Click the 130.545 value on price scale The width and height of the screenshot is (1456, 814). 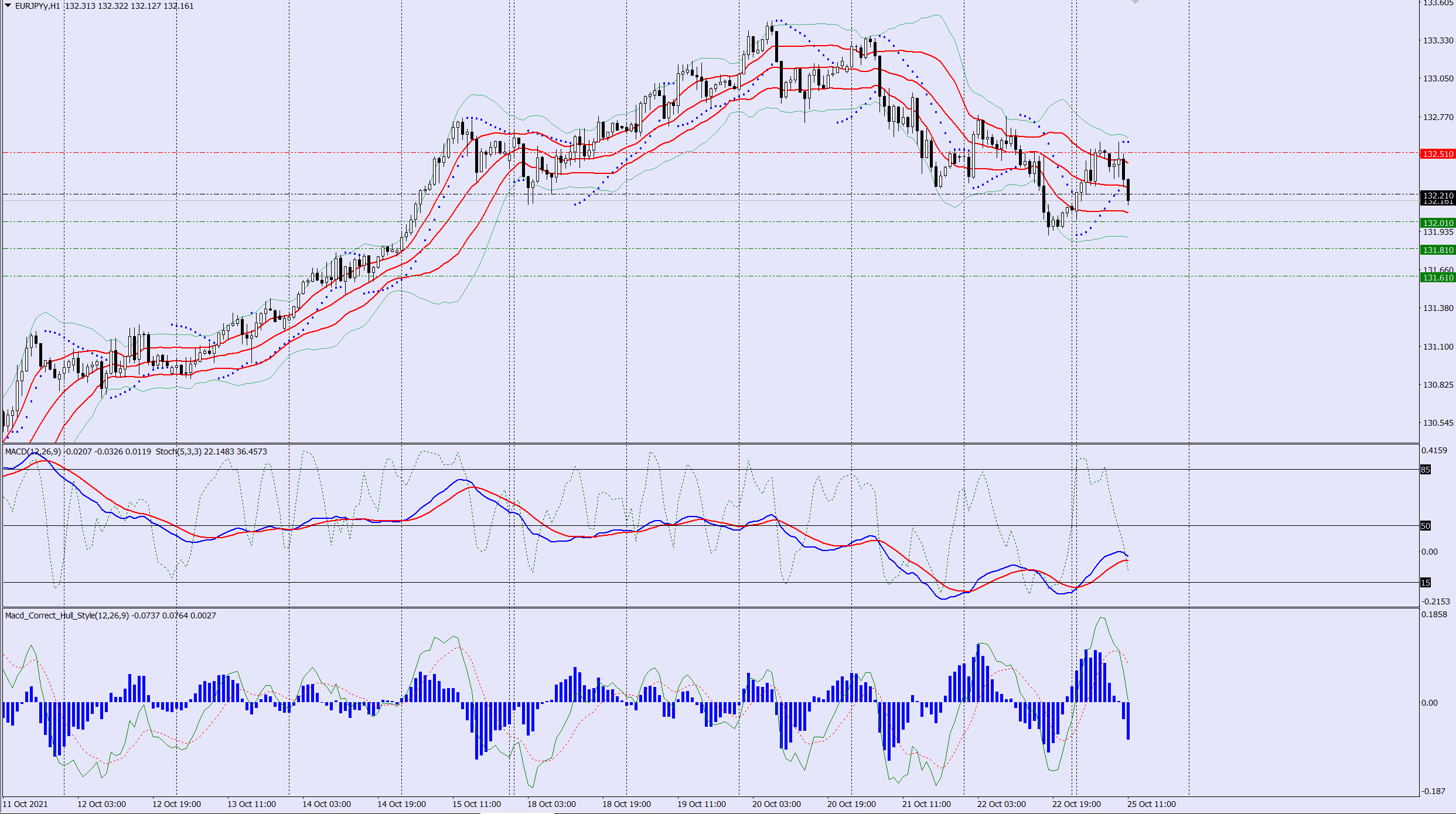[1438, 423]
